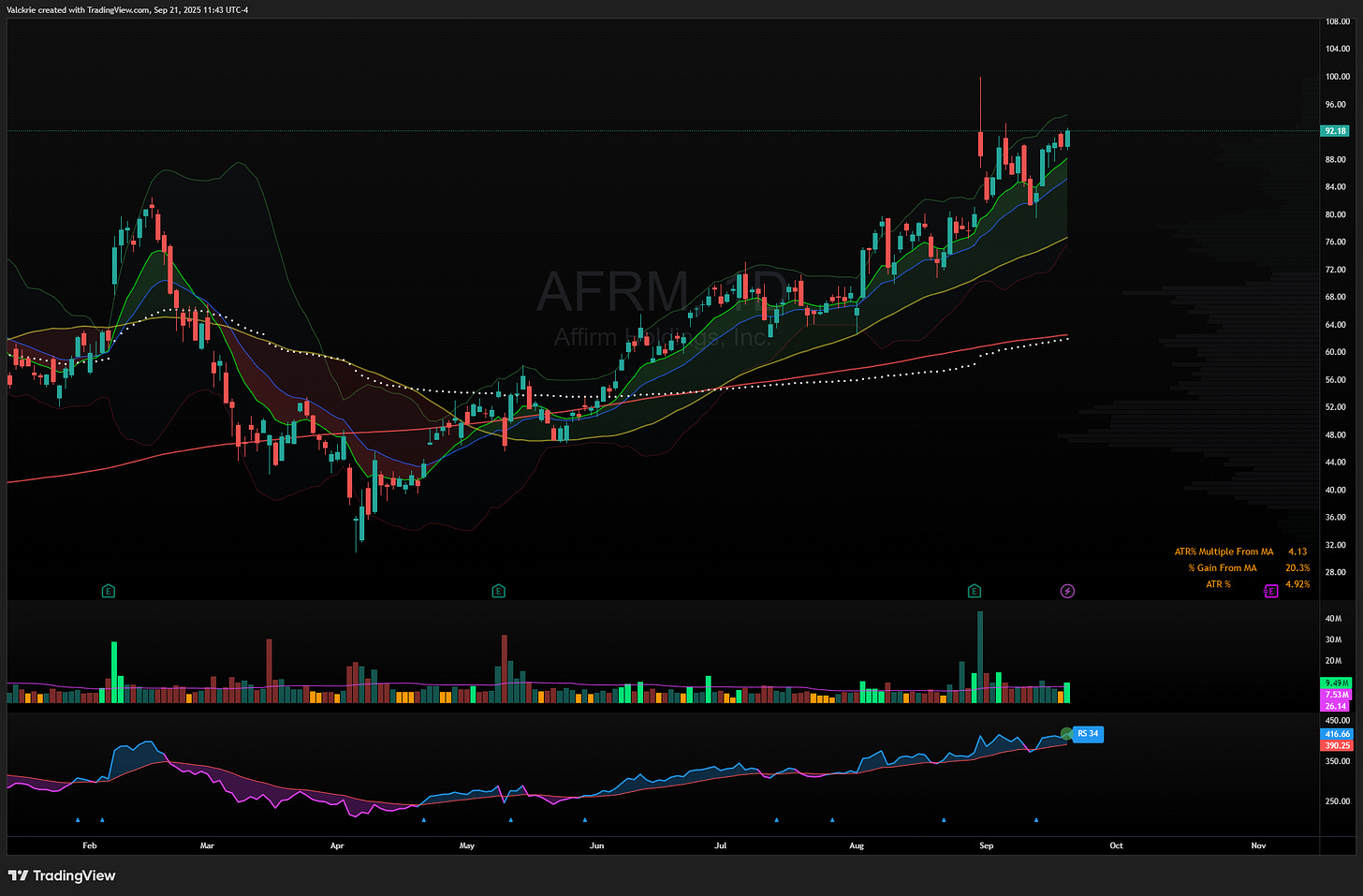Click the 48.00 price axis label
Screen dimensions: 1363x896
pos(1336,435)
